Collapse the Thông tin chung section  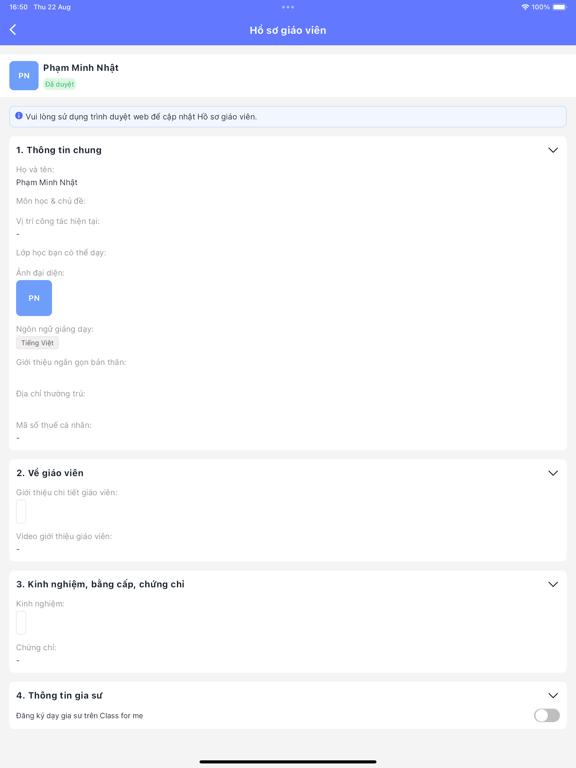(x=553, y=150)
